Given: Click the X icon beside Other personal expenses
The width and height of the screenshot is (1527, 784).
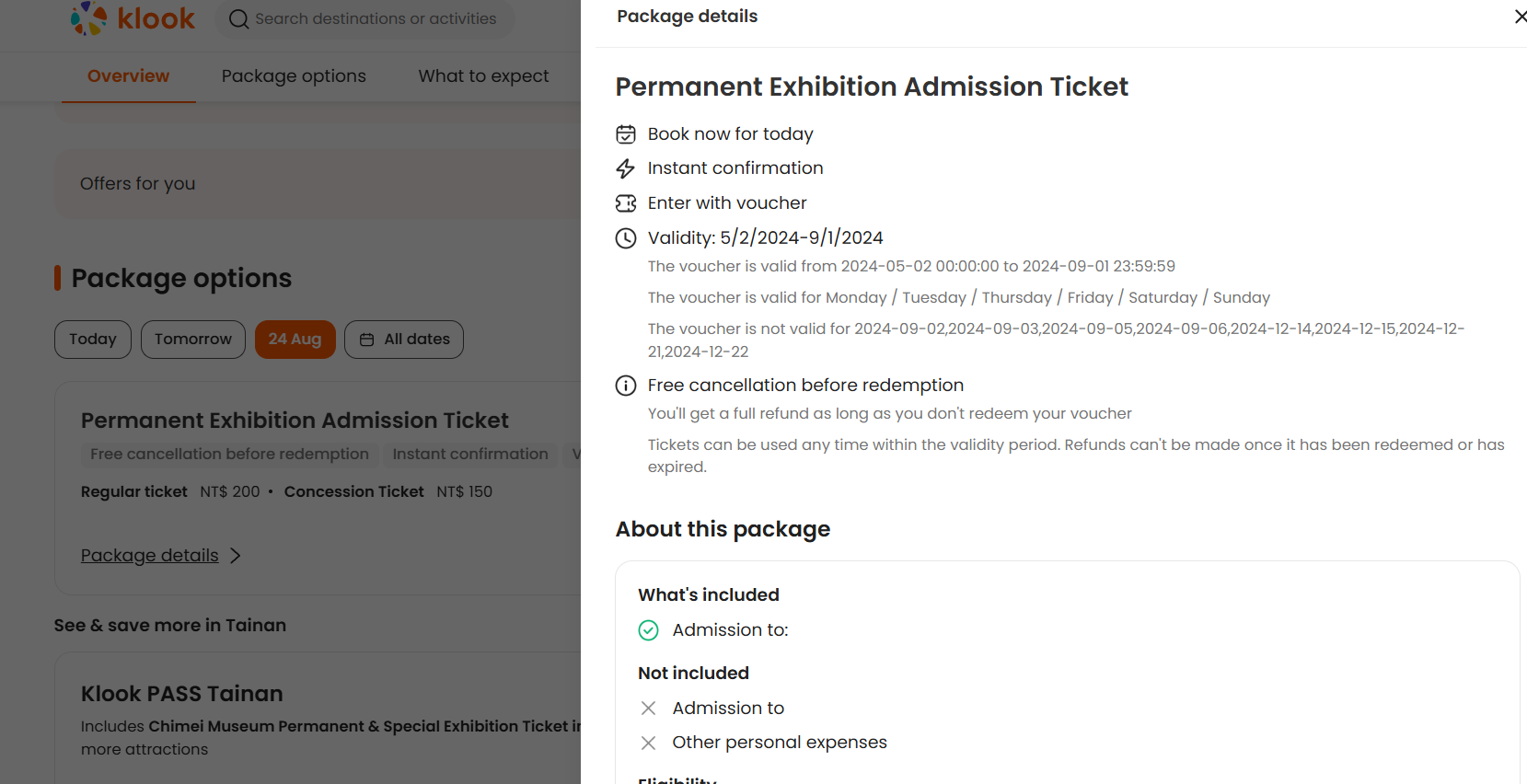Looking at the screenshot, I should click(x=649, y=743).
